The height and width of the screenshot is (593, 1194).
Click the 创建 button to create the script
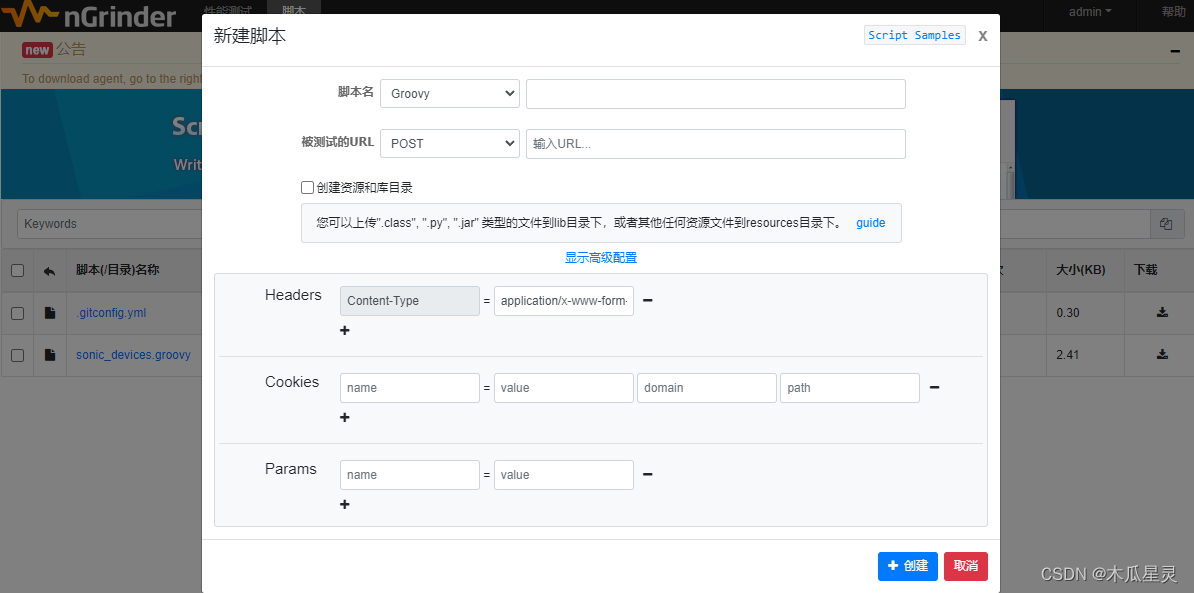pyautogui.click(x=907, y=565)
